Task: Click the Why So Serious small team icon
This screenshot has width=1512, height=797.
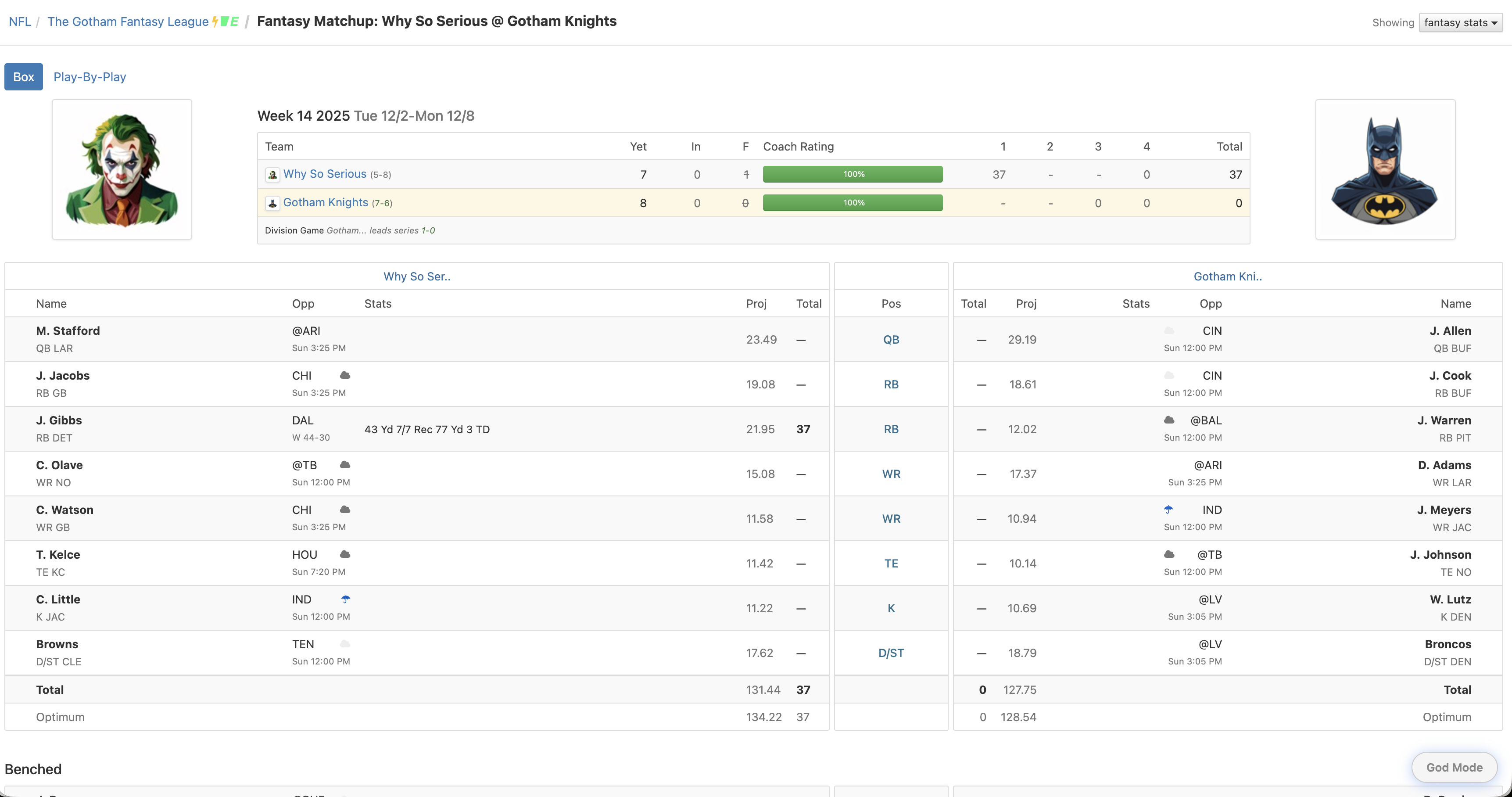Action: 272,174
